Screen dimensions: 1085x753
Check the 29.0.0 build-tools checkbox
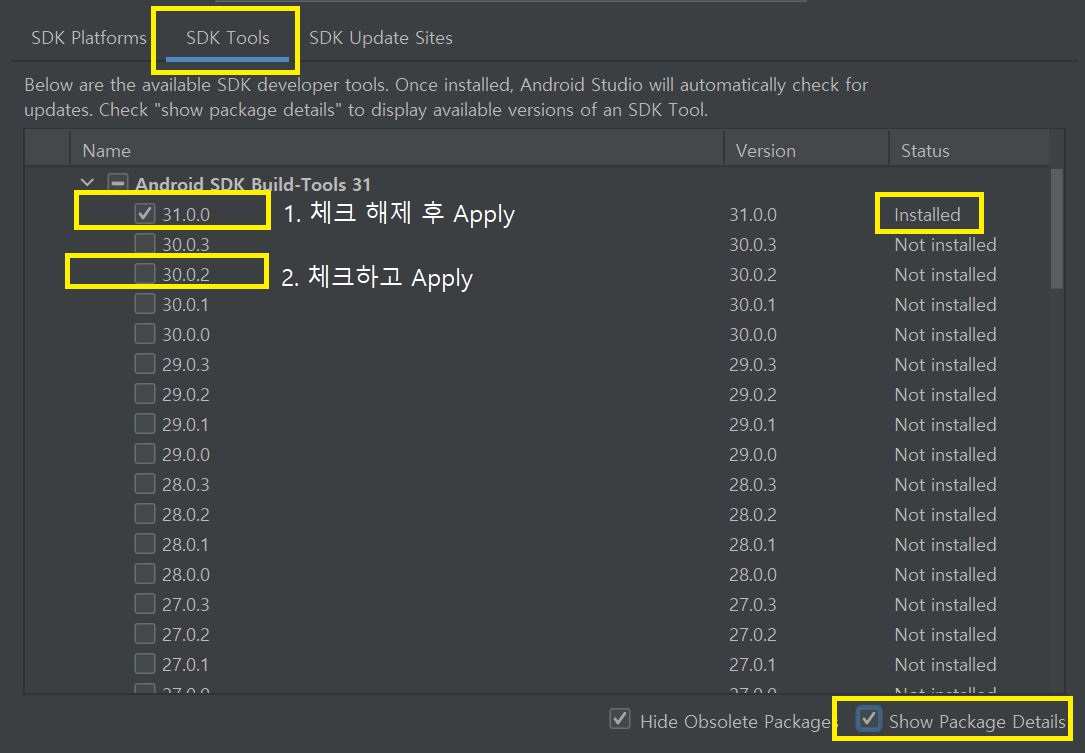click(x=145, y=453)
